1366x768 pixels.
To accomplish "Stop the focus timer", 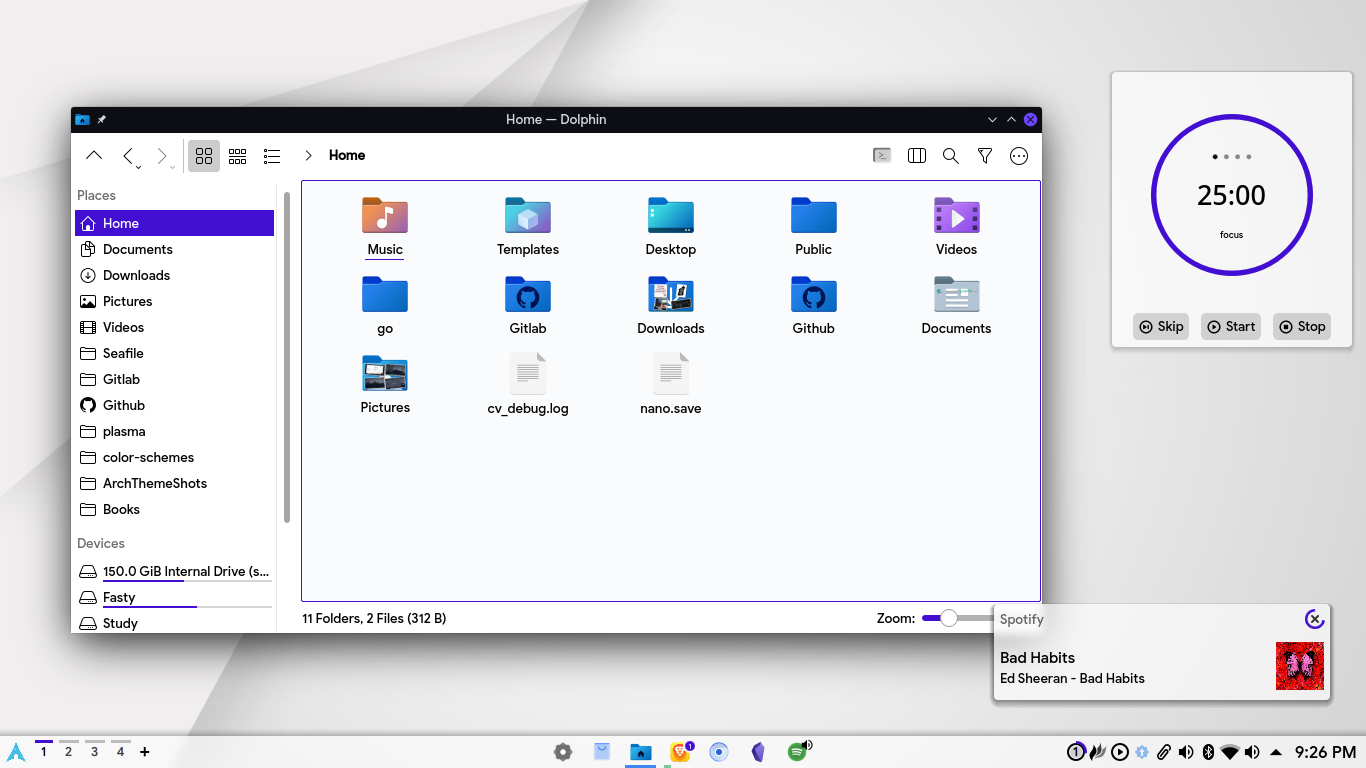I will point(1302,326).
